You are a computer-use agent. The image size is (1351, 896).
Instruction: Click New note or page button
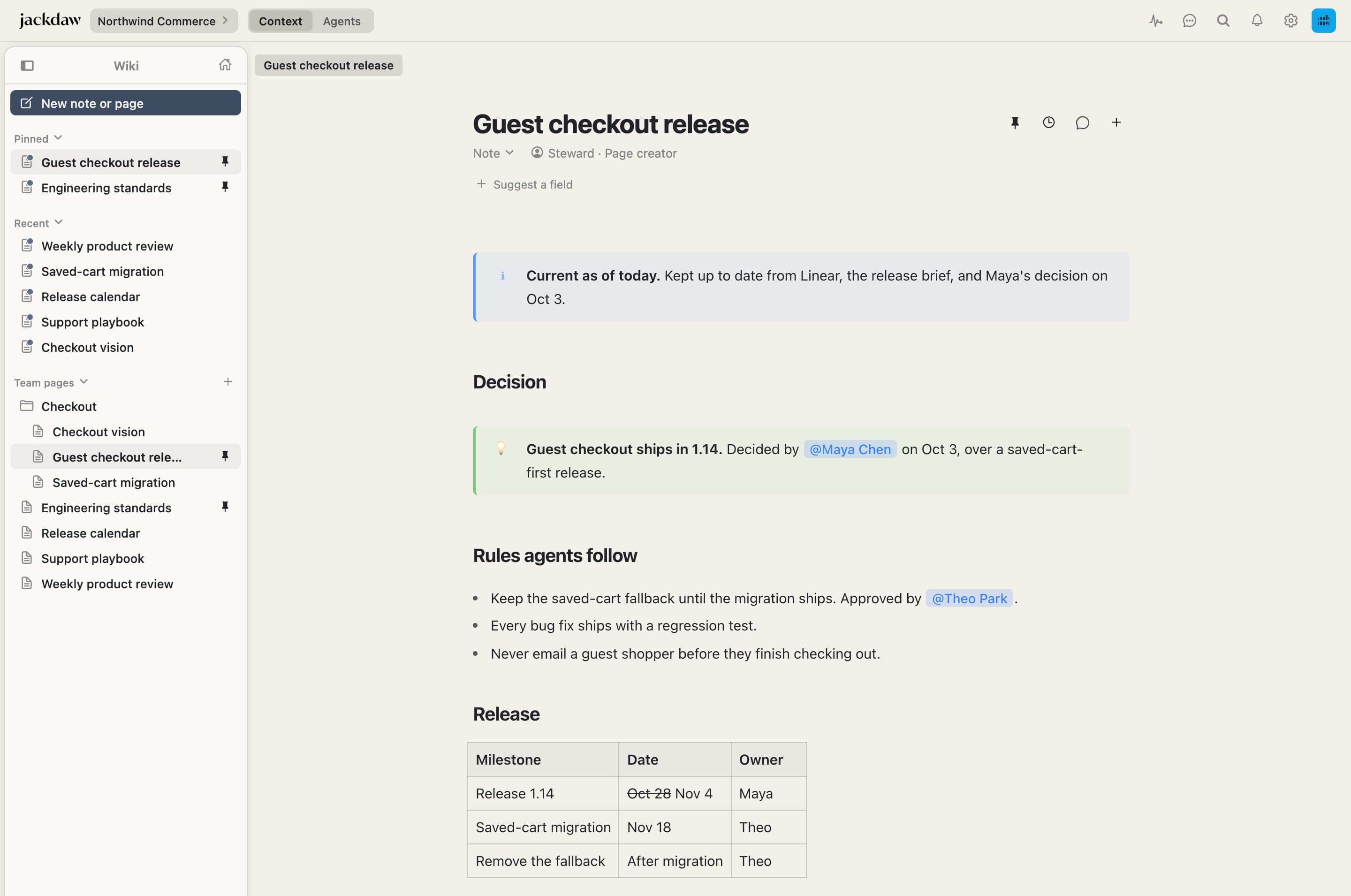click(125, 103)
